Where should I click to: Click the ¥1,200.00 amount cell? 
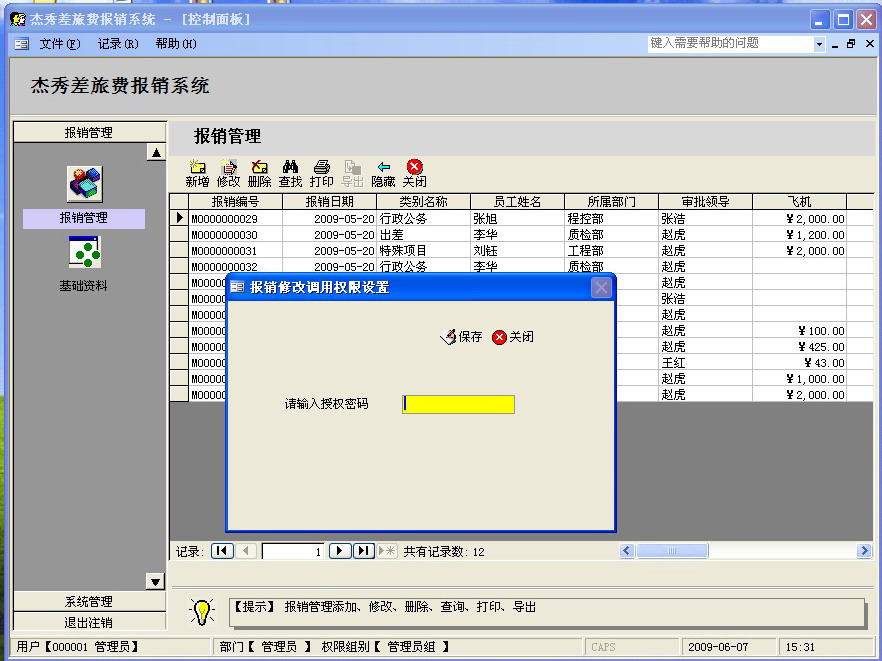(799, 235)
